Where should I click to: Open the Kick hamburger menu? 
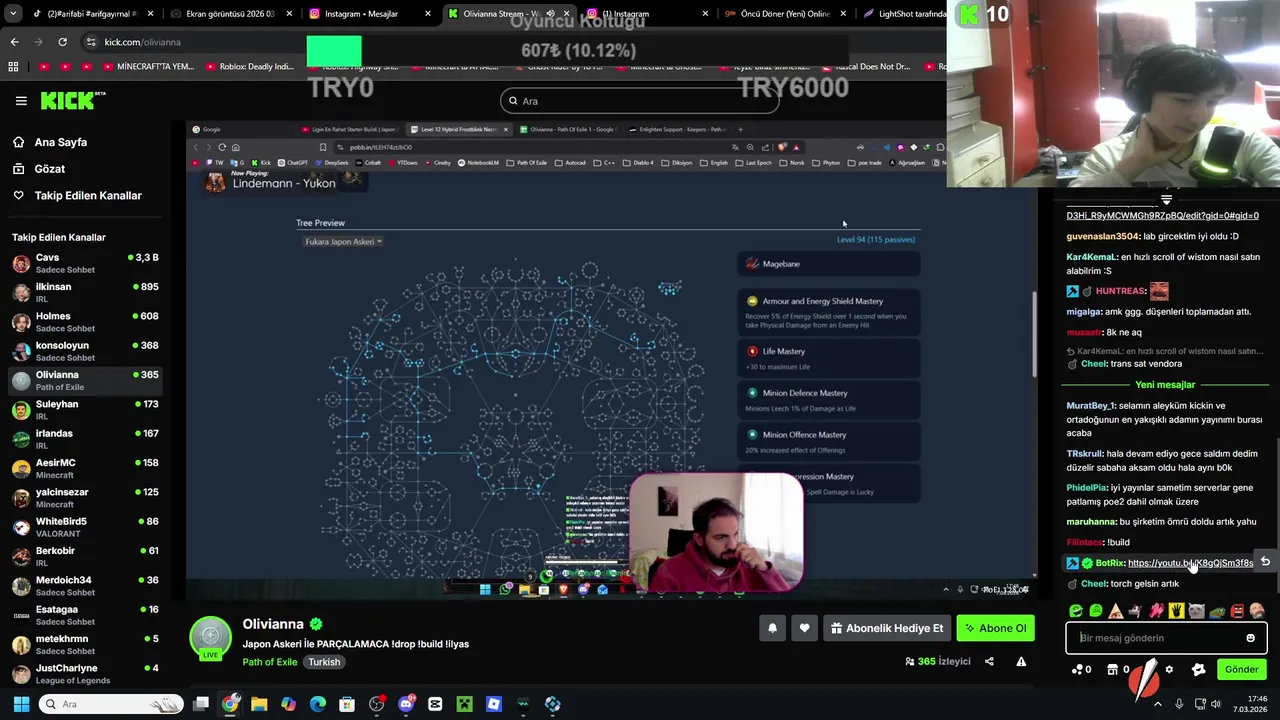pyautogui.click(x=21, y=101)
